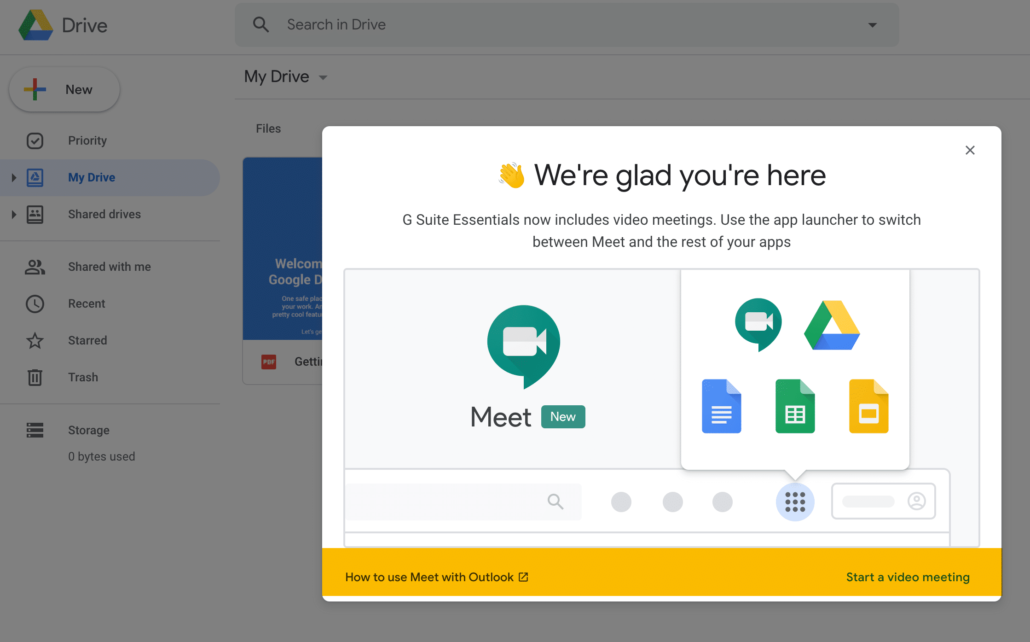Viewport: 1030px width, 642px height.
Task: Click the 0 bytes used text
Action: [x=101, y=457]
